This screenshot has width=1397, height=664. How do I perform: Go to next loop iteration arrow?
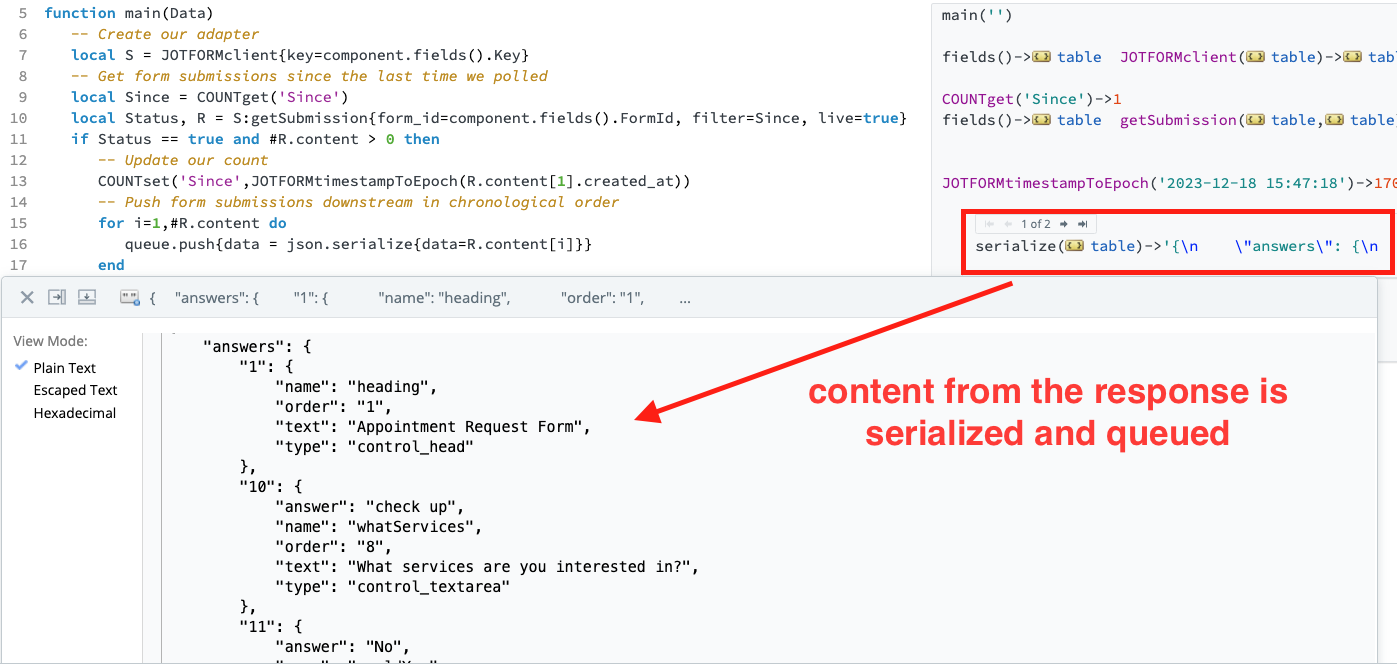coord(1064,224)
